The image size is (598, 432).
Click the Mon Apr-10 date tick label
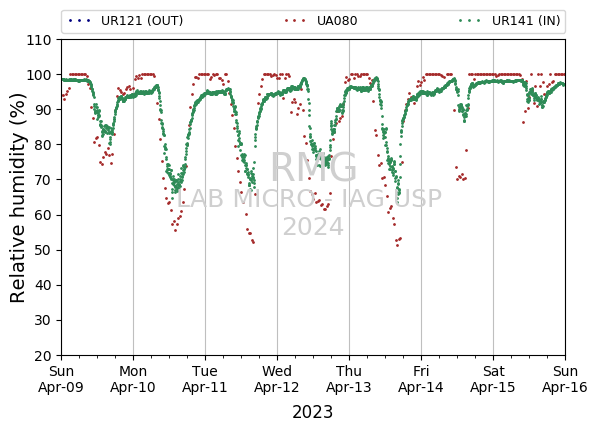[x=133, y=379]
